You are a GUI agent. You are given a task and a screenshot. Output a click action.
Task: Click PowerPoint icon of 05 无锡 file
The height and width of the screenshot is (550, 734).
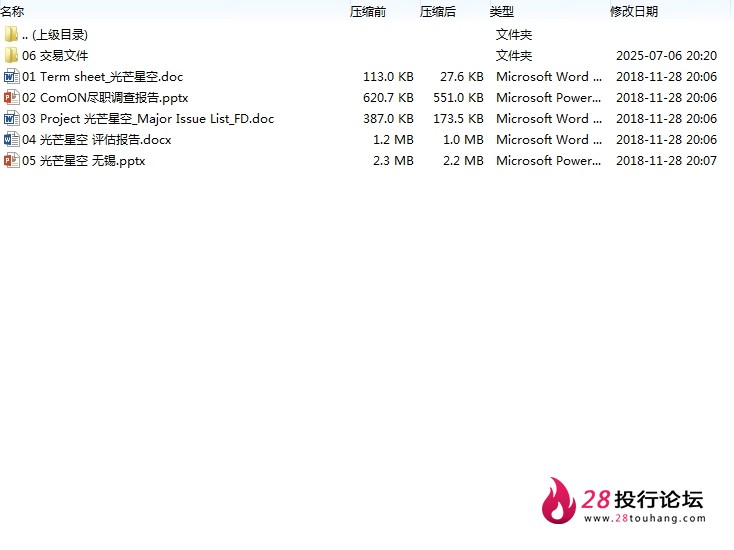tap(11, 161)
